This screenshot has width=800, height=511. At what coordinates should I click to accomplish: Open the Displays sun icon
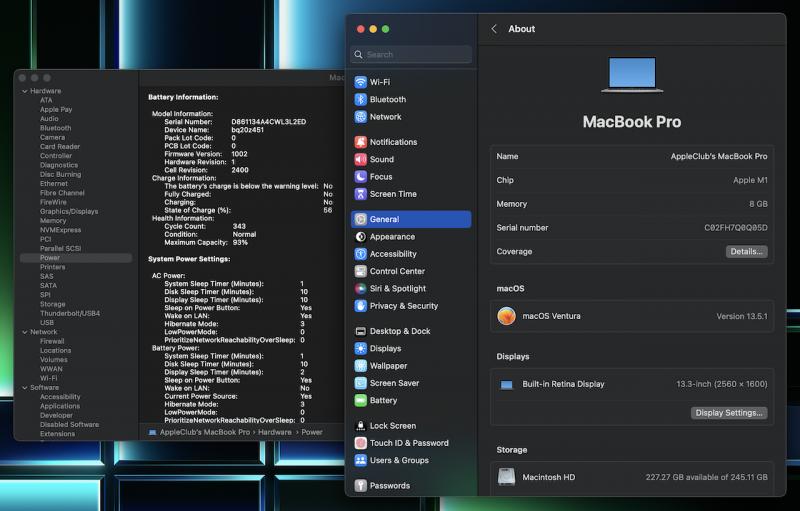tap(361, 349)
